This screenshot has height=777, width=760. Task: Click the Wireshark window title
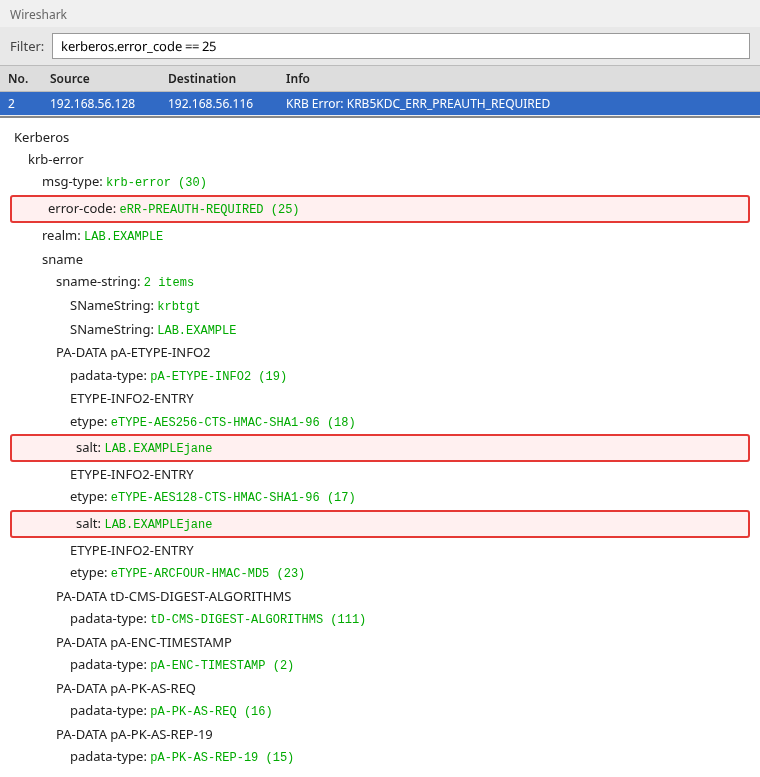click(x=38, y=14)
